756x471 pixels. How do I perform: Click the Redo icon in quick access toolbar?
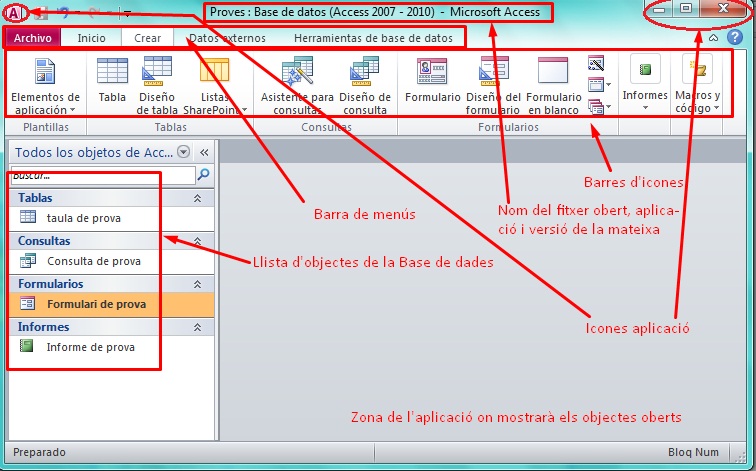(94, 12)
